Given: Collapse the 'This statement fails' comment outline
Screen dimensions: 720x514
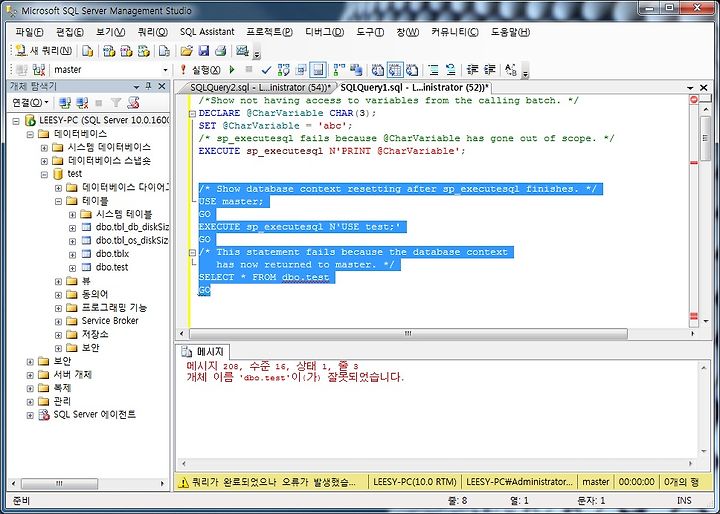Looking at the screenshot, I should point(192,252).
